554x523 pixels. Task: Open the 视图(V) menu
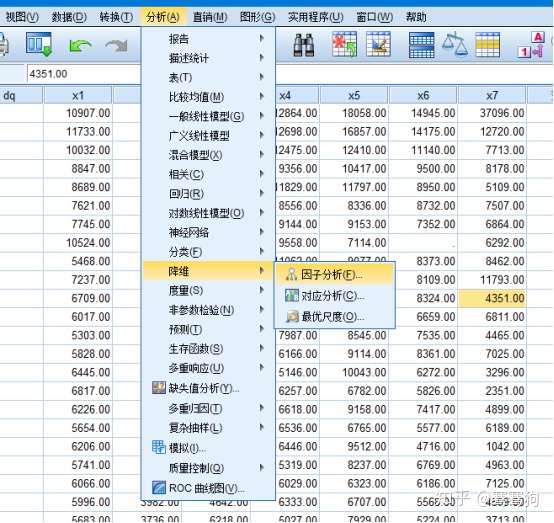[x=22, y=17]
